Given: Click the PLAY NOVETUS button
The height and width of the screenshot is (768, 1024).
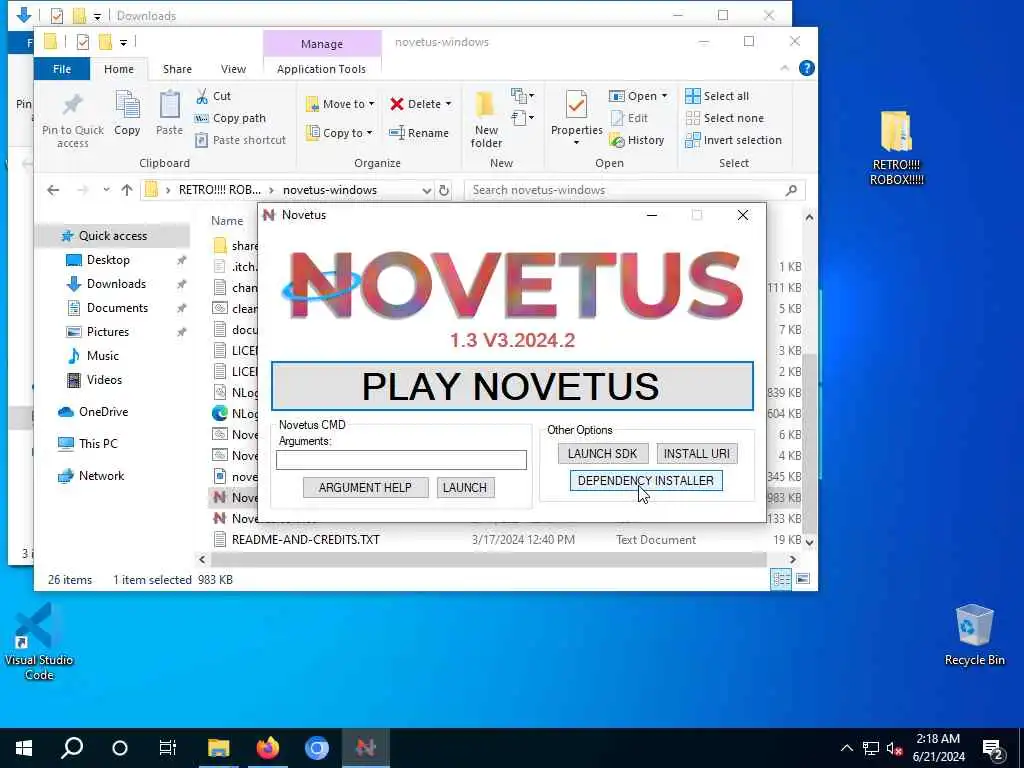Looking at the screenshot, I should (512, 386).
